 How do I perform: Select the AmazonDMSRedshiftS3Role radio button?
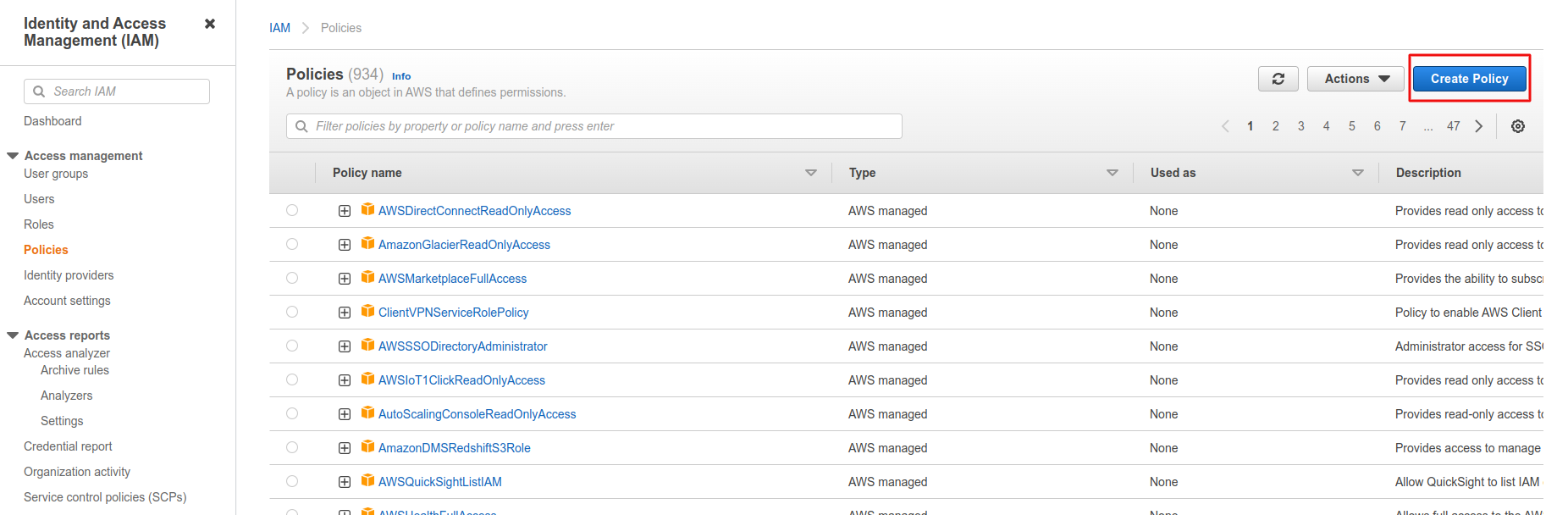(292, 447)
